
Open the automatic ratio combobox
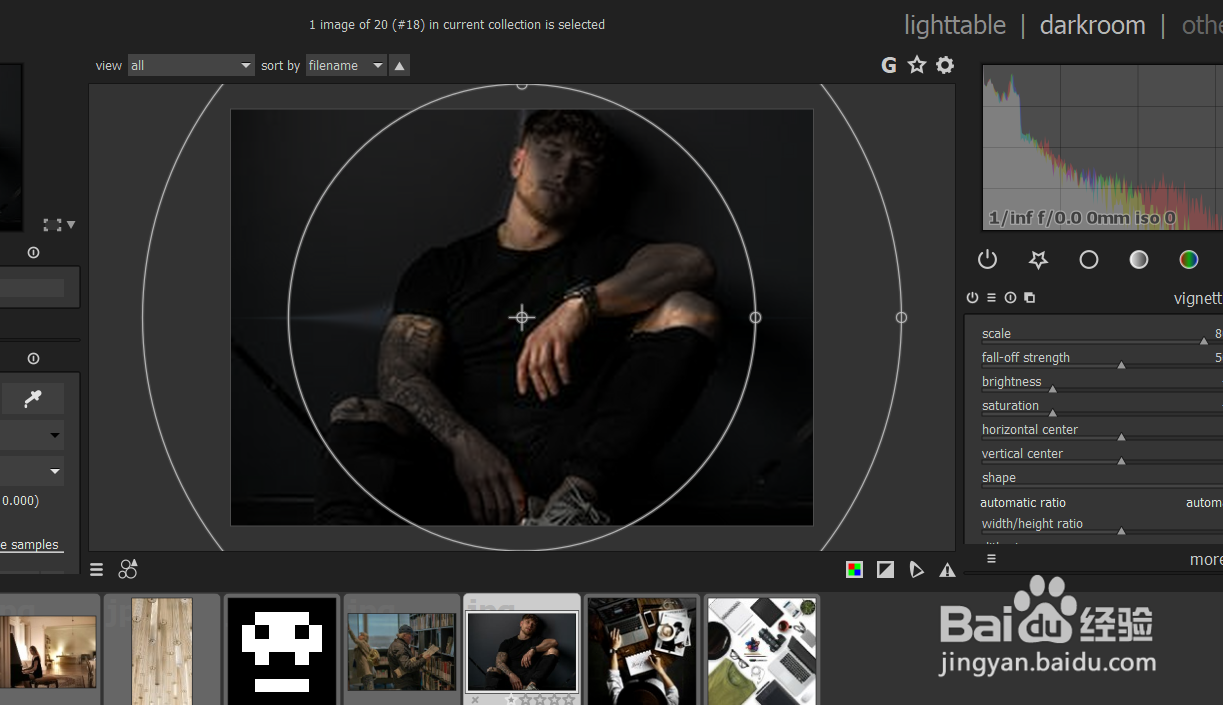pyautogui.click(x=1100, y=503)
